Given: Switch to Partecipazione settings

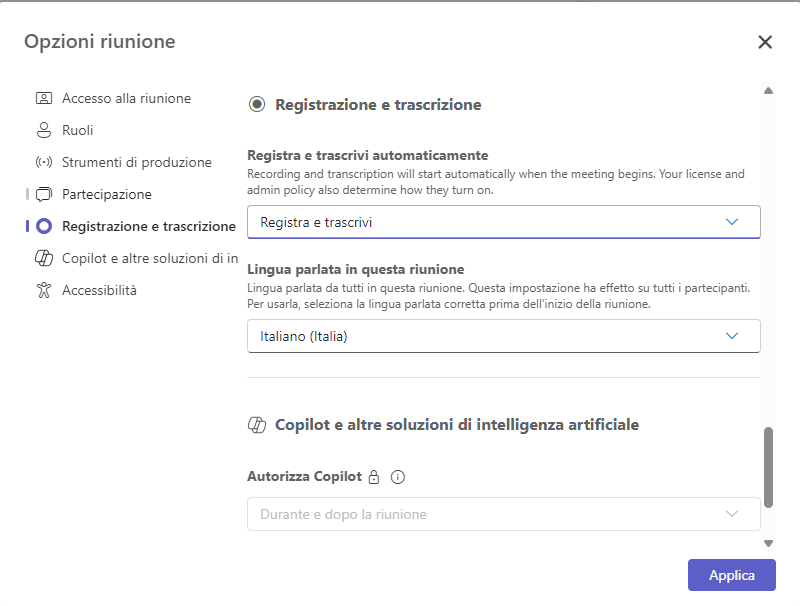Looking at the screenshot, I should pos(107,194).
